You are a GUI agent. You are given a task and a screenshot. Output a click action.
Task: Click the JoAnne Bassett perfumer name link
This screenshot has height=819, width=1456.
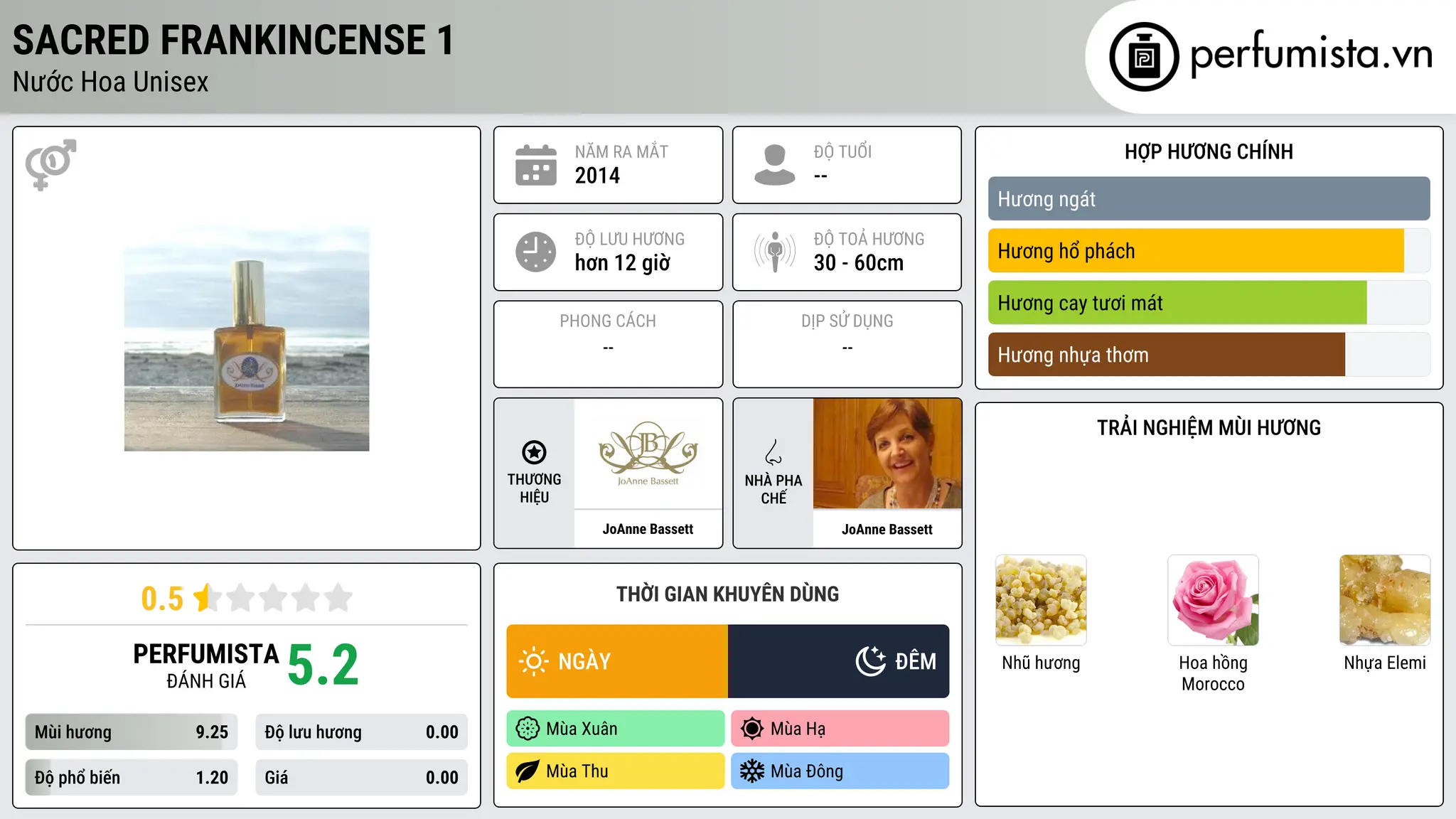(887, 530)
